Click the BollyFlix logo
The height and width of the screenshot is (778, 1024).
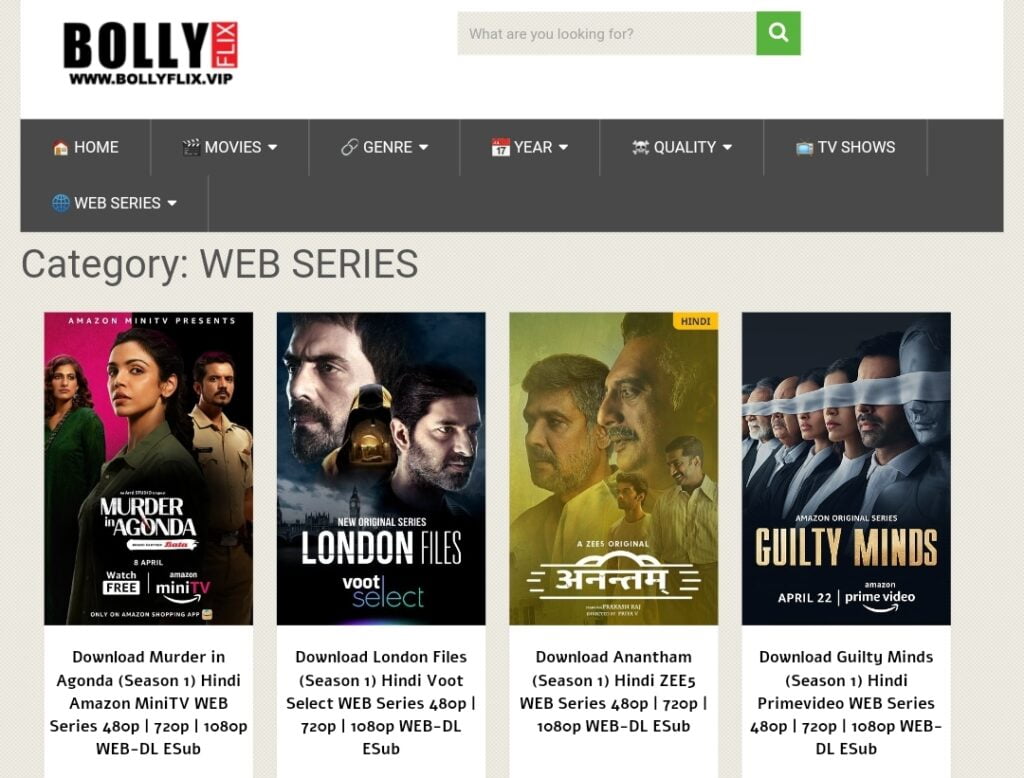click(x=151, y=53)
